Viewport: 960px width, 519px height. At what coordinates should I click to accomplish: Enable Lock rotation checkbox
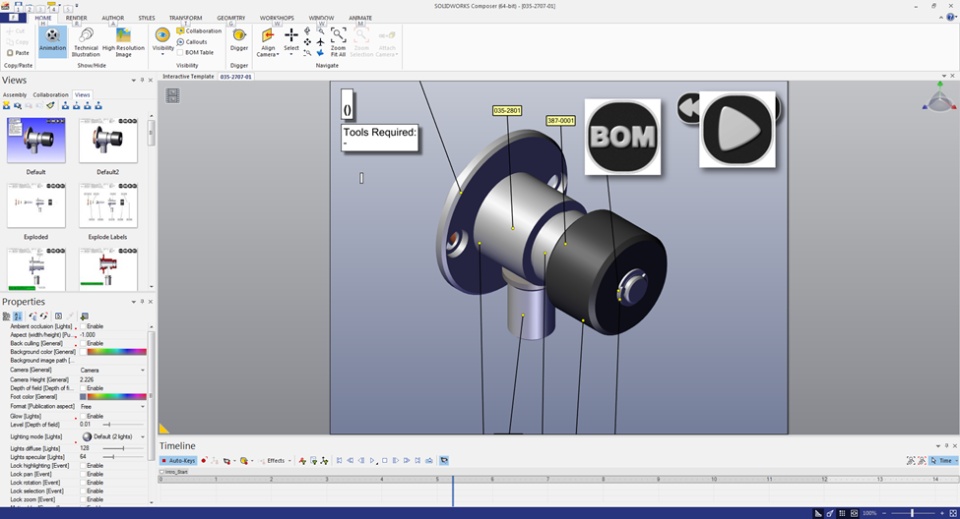pos(83,483)
